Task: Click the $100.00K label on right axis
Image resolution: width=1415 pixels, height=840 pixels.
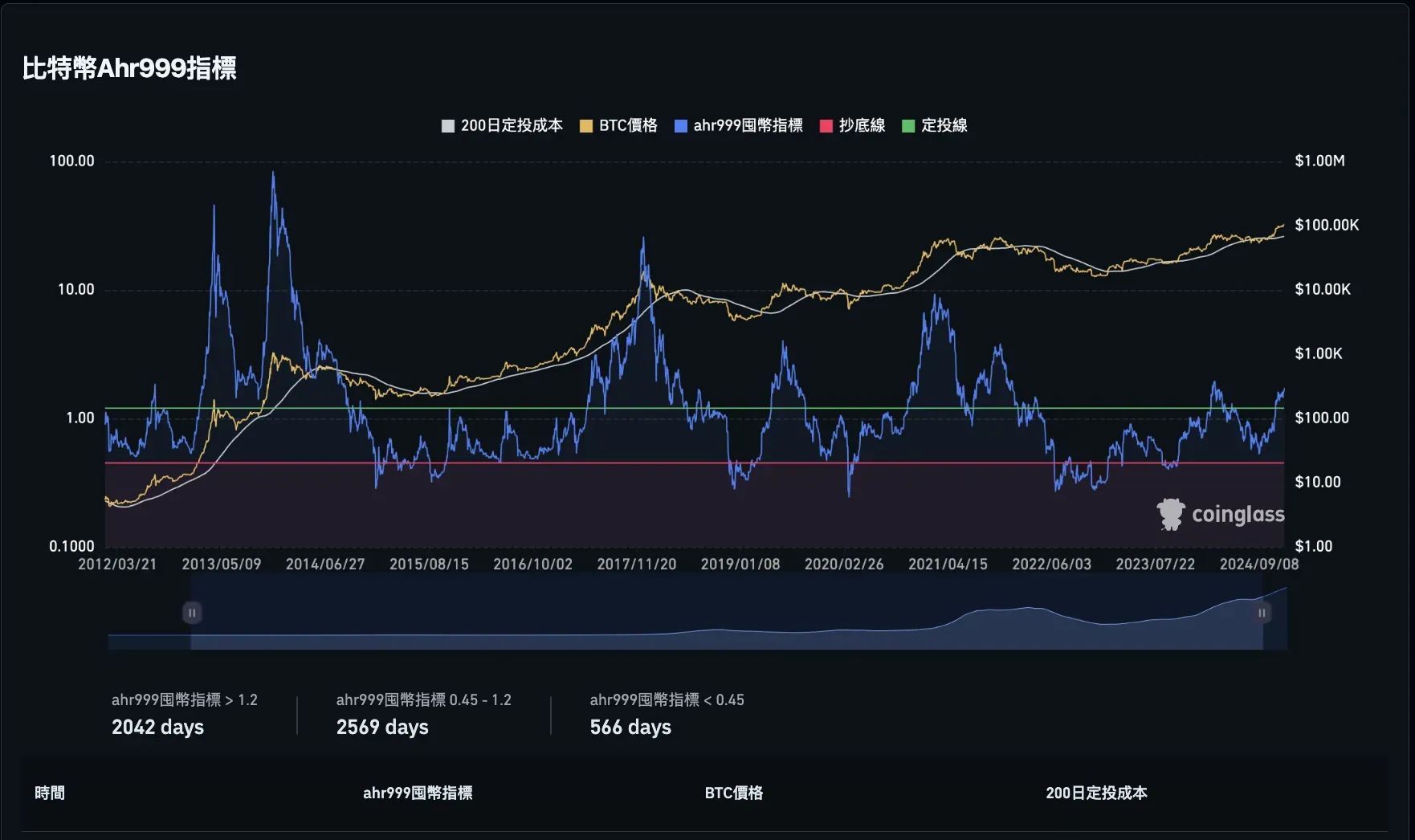Action: point(1327,226)
